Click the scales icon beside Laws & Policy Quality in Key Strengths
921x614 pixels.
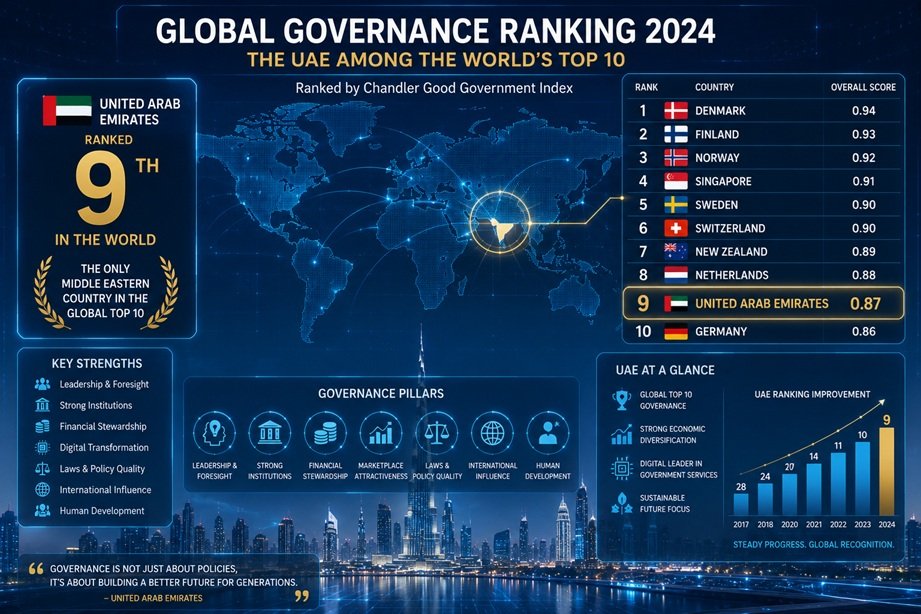(x=42, y=469)
